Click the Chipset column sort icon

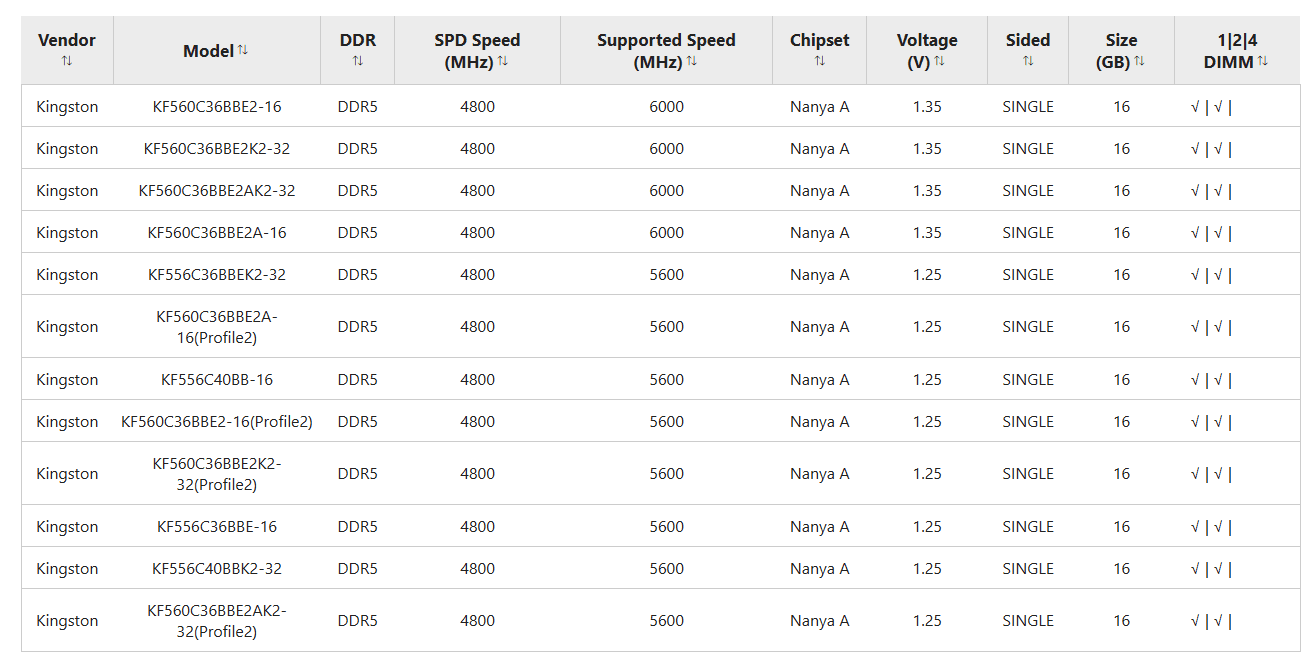[819, 61]
